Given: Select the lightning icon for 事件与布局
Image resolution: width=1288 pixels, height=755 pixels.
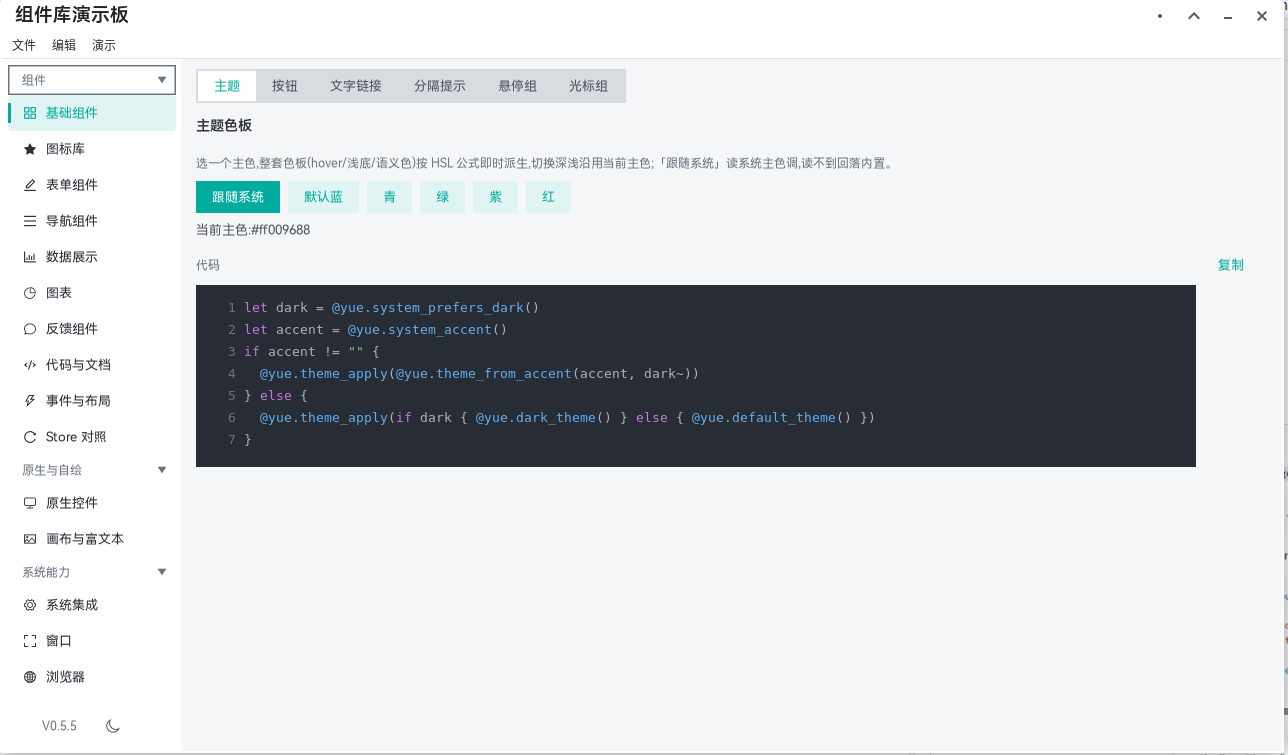Looking at the screenshot, I should point(30,401).
